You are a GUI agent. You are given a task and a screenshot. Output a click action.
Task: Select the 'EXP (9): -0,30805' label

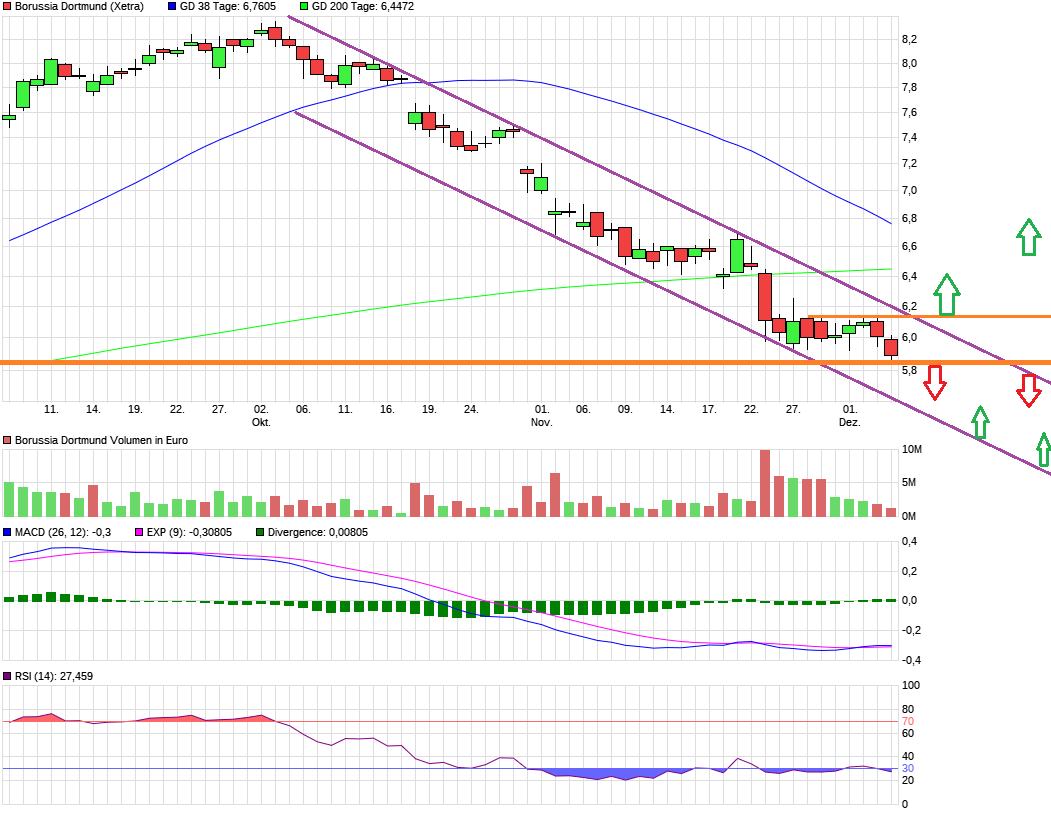click(190, 532)
